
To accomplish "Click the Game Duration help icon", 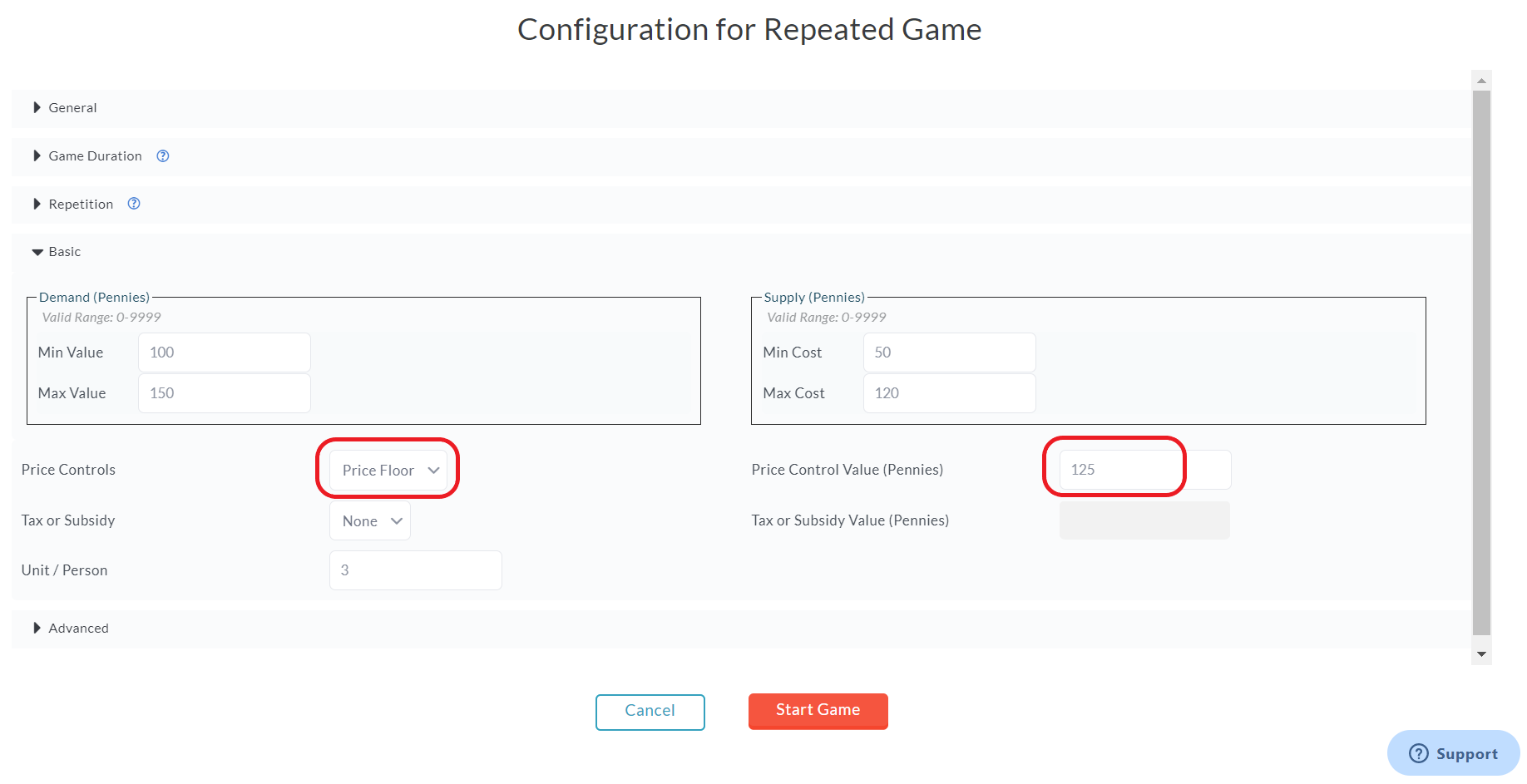I will (163, 155).
